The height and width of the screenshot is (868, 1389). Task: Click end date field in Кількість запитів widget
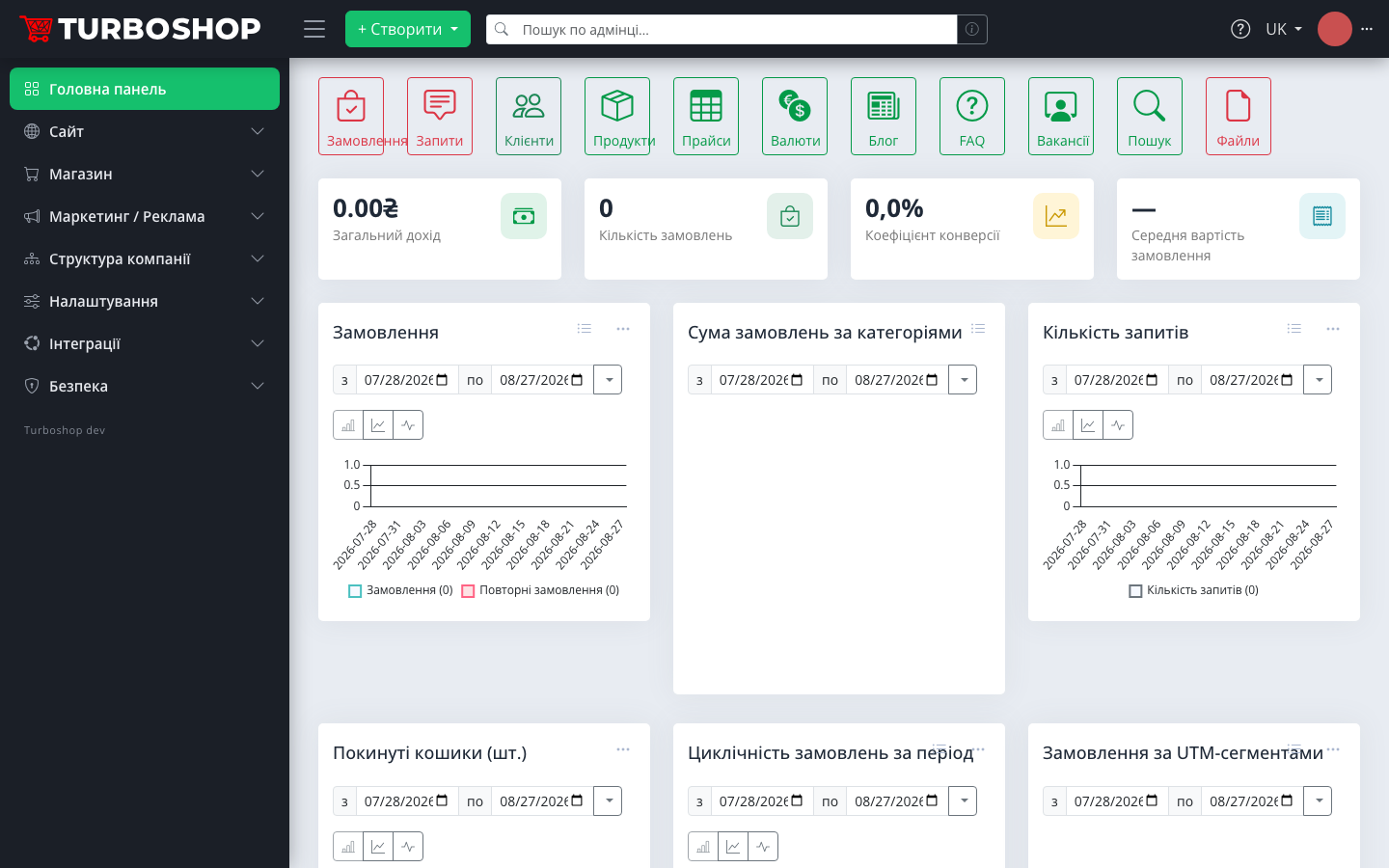click(x=1252, y=380)
